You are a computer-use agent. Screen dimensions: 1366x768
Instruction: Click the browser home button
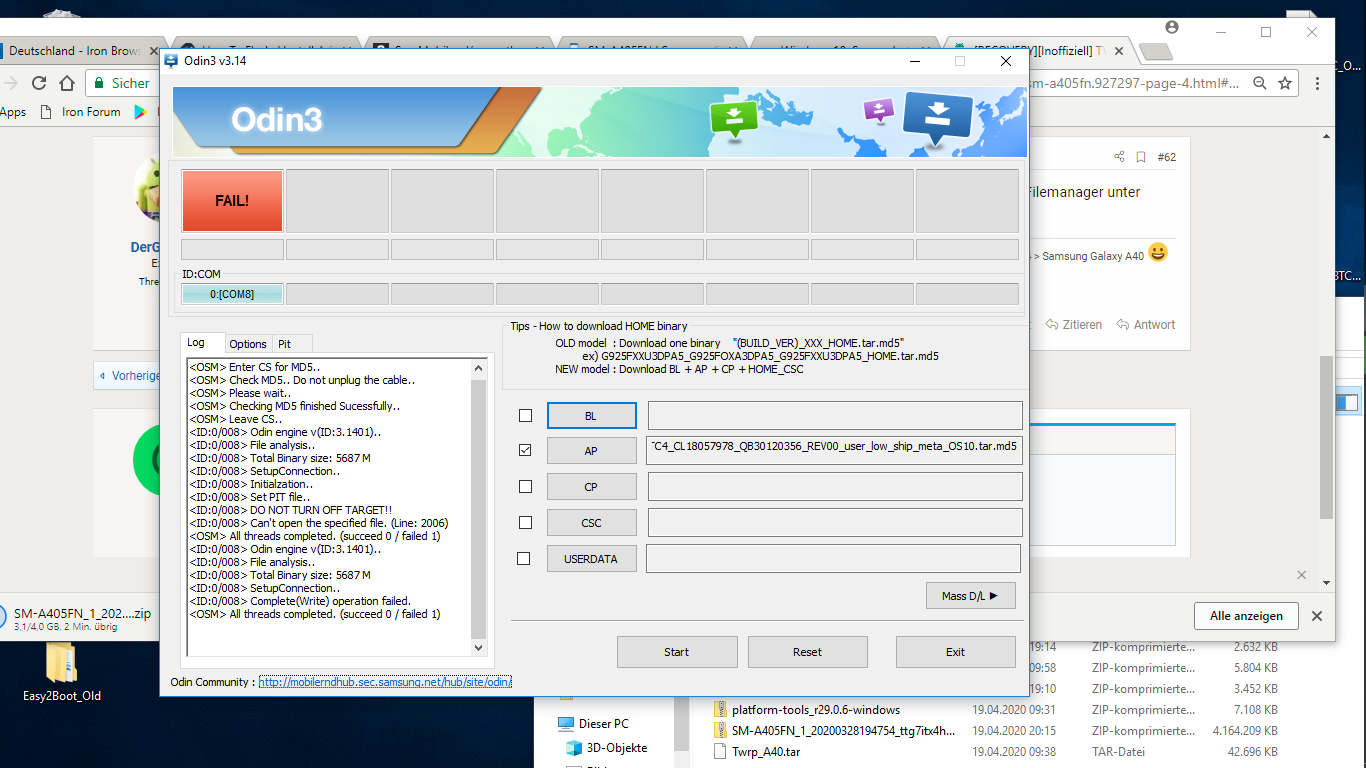(x=67, y=83)
